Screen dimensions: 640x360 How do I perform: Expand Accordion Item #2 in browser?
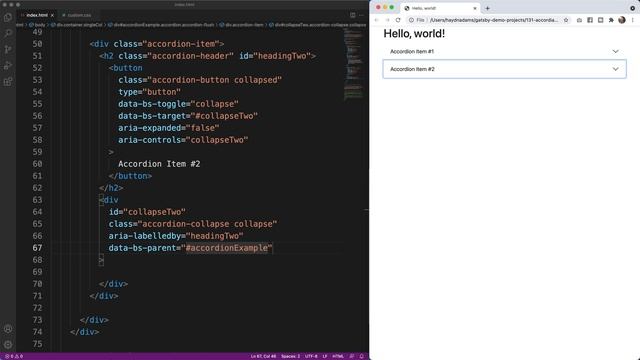[x=504, y=69]
